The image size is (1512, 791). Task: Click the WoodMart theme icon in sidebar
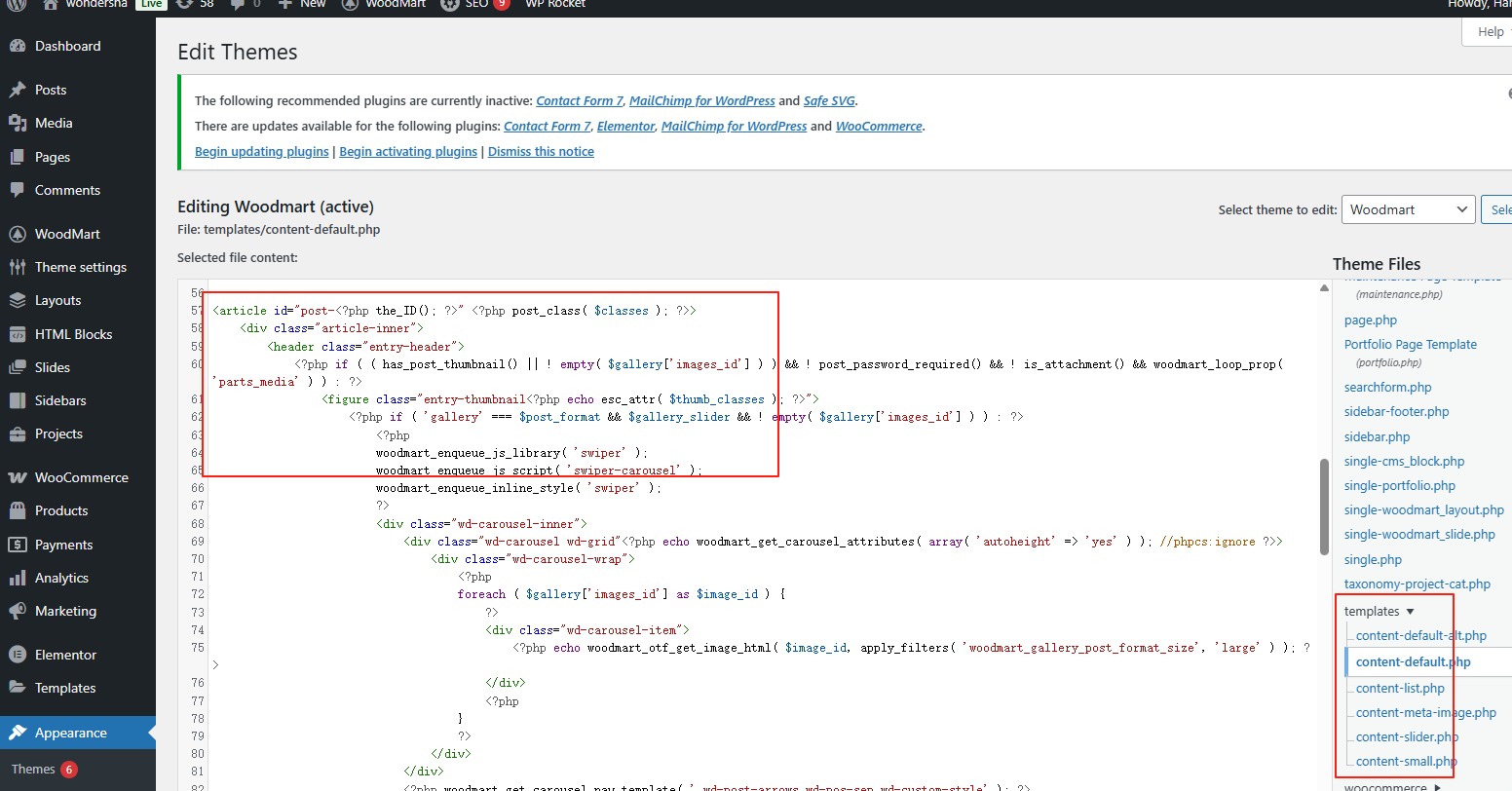tap(19, 233)
